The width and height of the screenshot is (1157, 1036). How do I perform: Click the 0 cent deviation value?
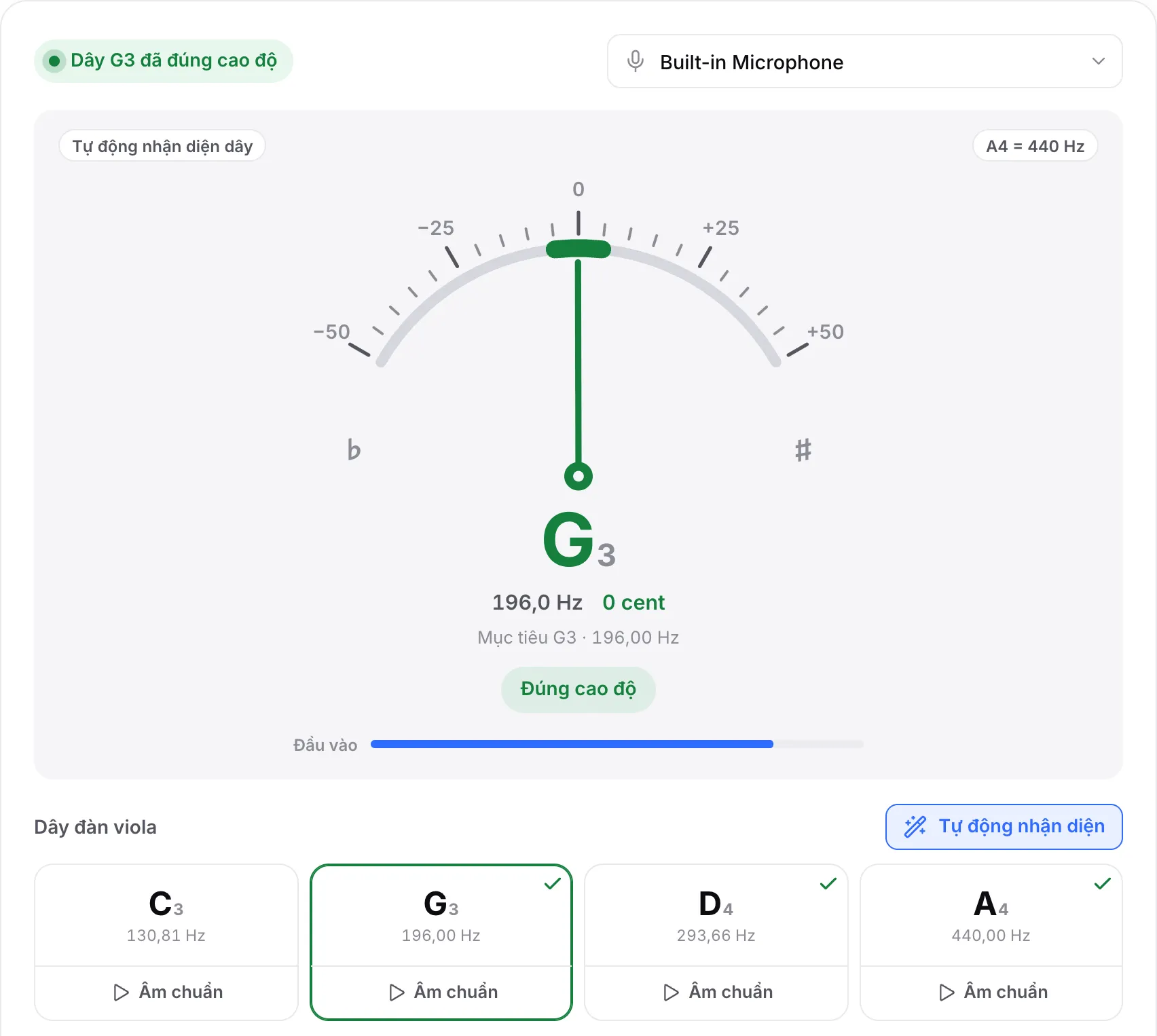[x=633, y=602]
